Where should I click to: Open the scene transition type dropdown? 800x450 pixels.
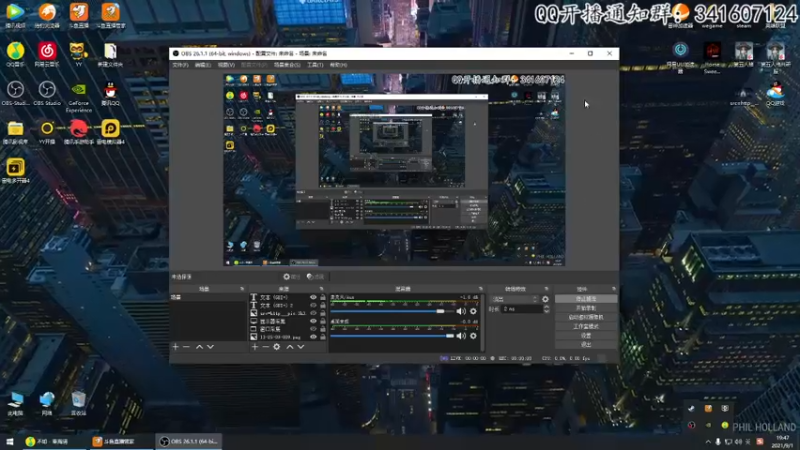[x=514, y=299]
